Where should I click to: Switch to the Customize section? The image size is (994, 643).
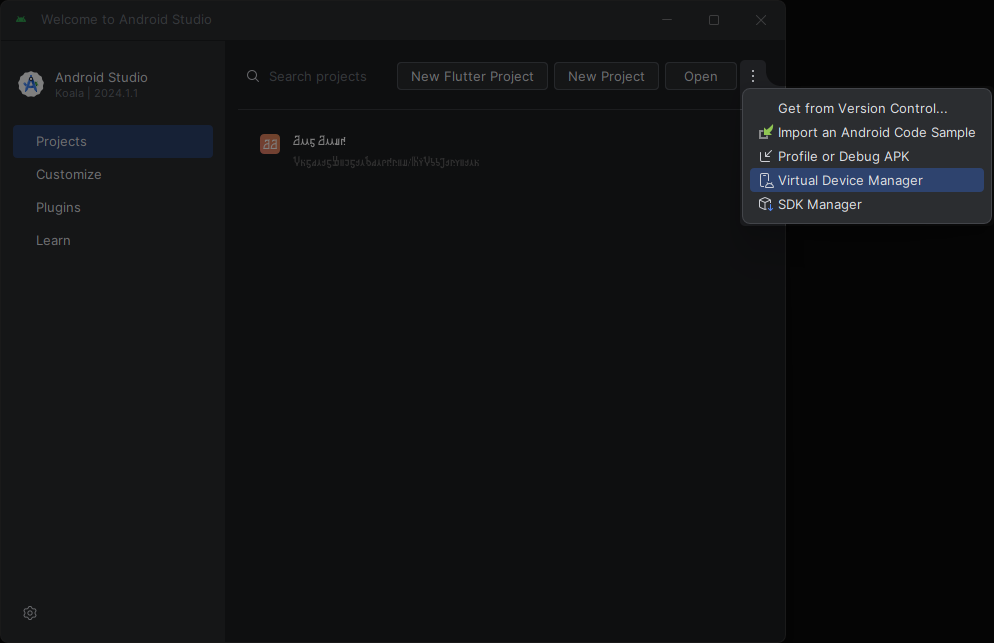(113, 174)
